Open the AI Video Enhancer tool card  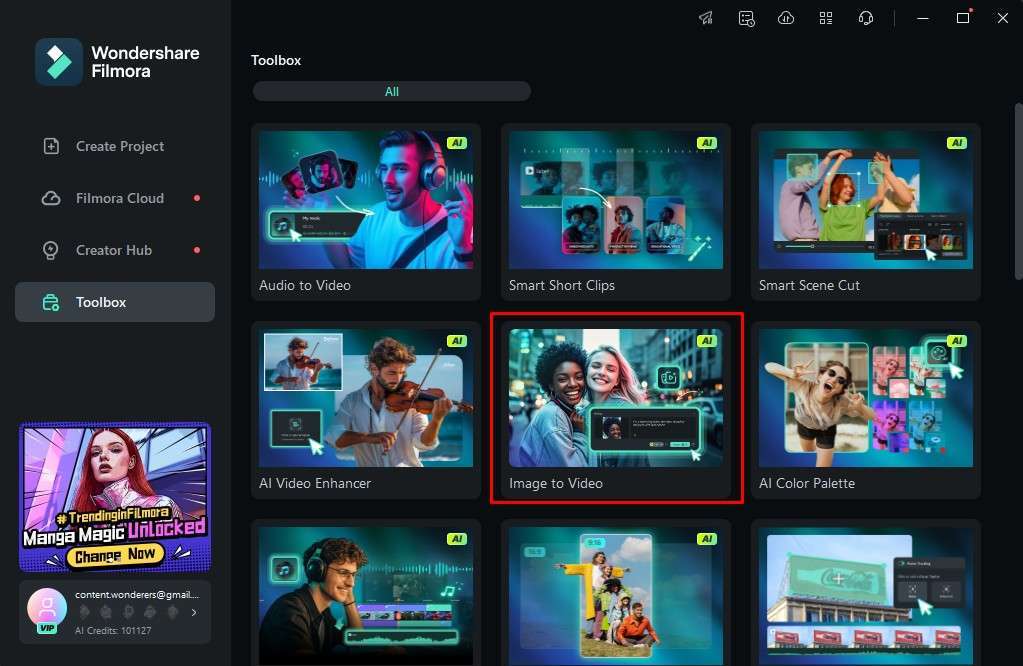pos(366,410)
